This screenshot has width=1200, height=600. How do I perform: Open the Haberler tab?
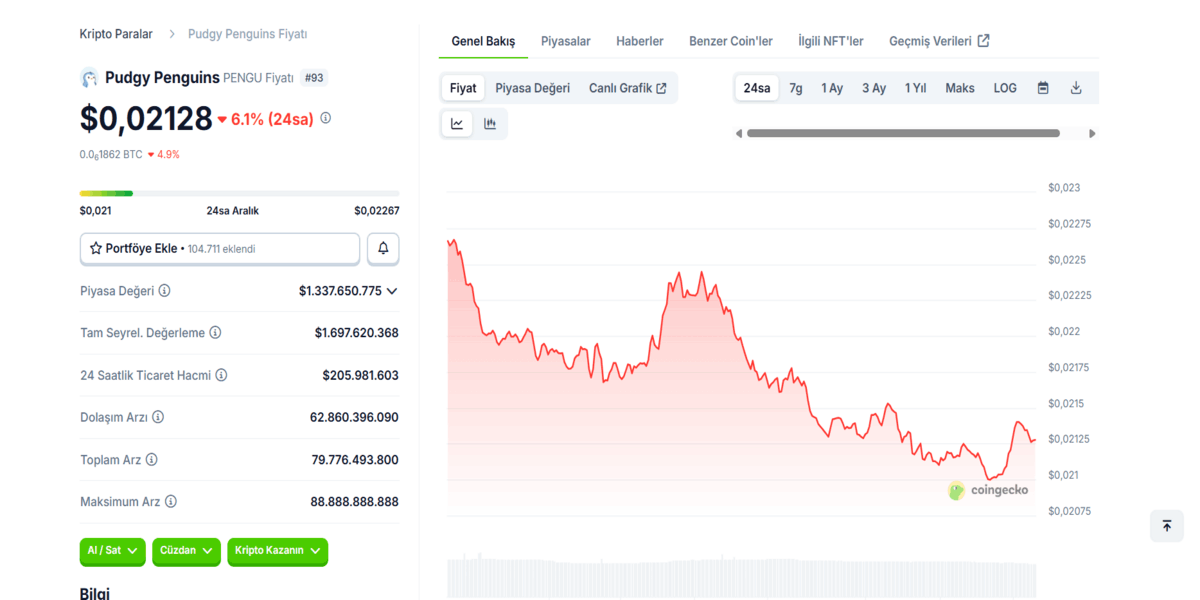tap(639, 41)
